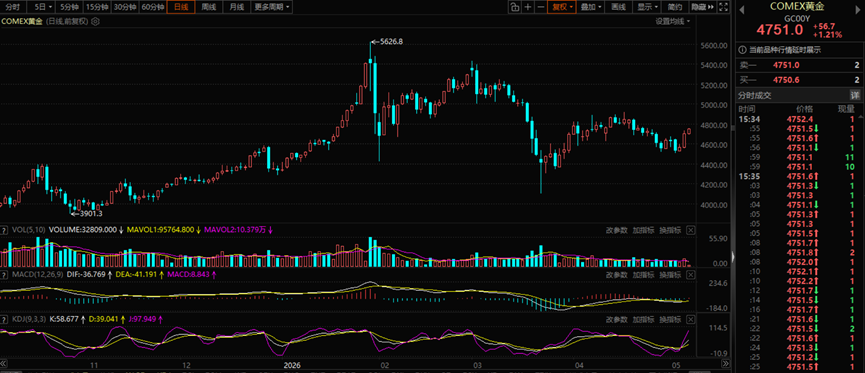This screenshot has width=865, height=373.
Task: Open 复权 adjustment dropdown
Action: (562, 7)
